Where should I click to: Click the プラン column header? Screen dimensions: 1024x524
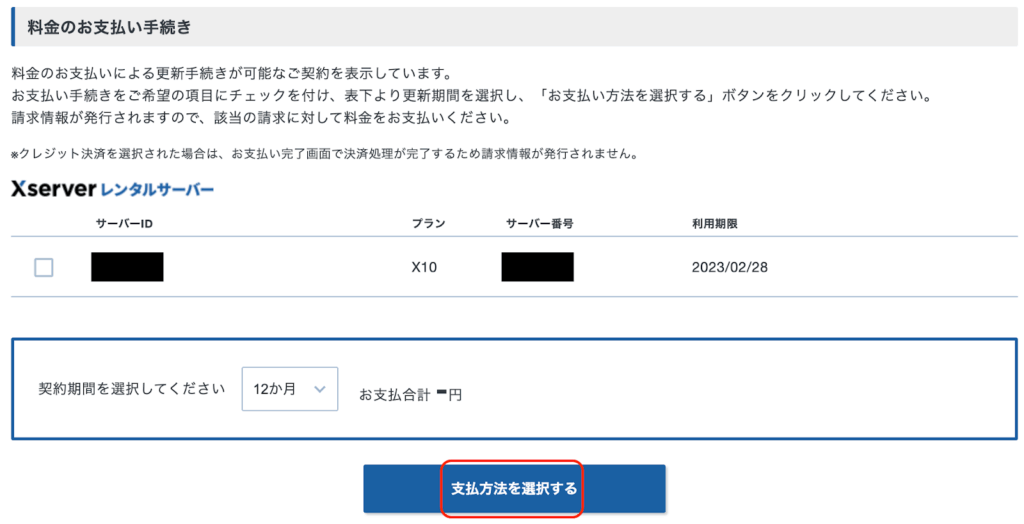[x=428, y=223]
